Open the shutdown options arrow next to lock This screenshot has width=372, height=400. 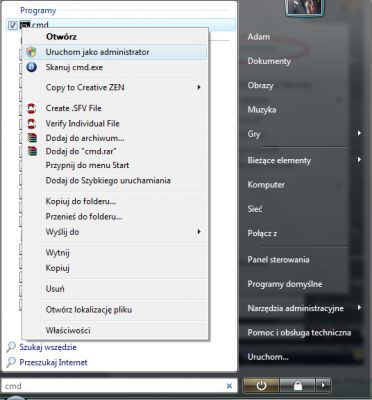click(x=323, y=386)
